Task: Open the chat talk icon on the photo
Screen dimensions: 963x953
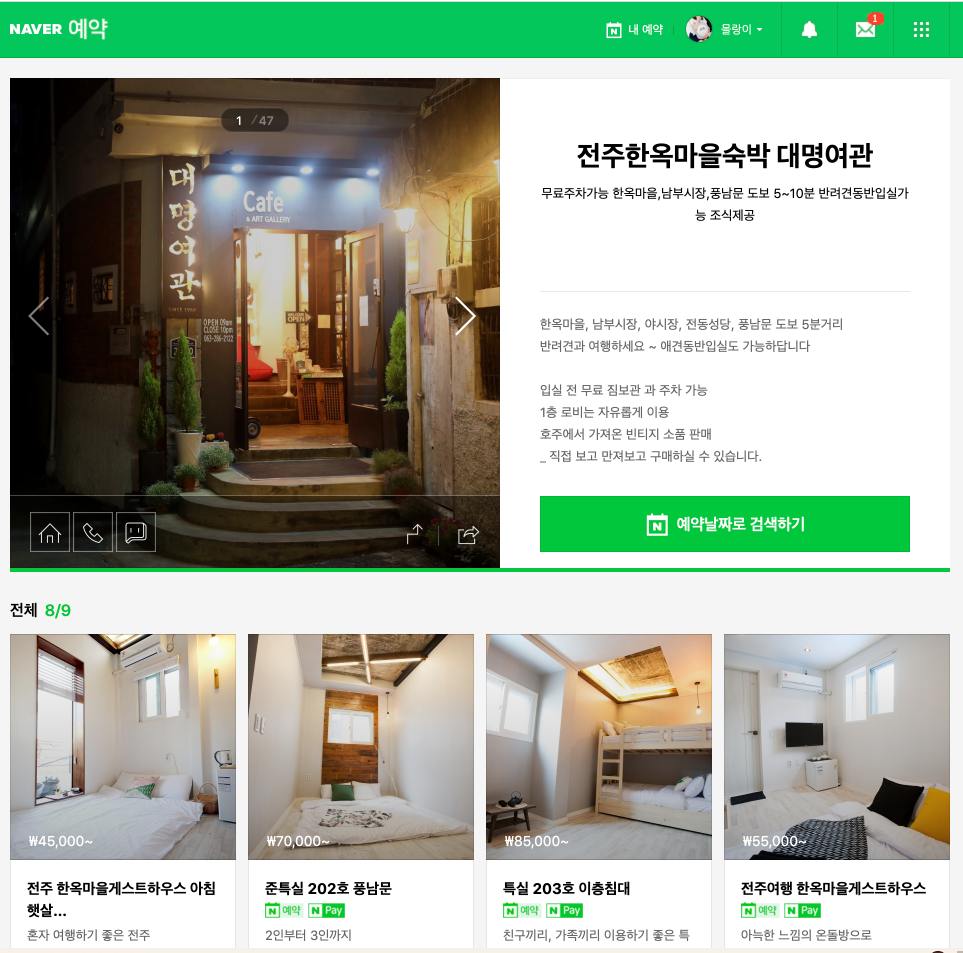Action: [136, 532]
